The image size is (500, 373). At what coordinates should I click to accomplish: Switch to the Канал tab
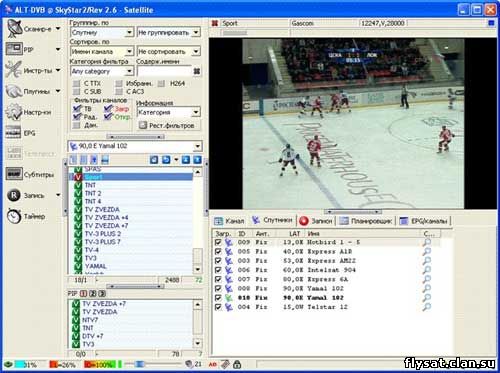point(229,221)
